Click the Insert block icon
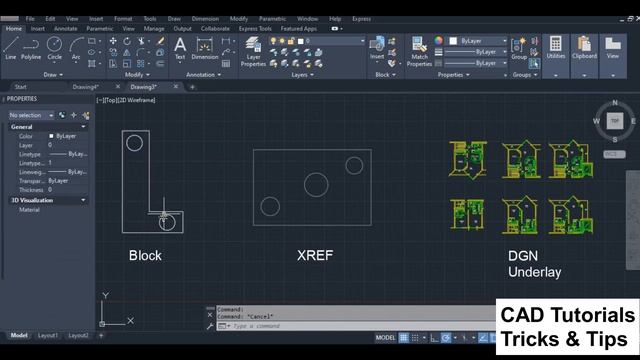The image size is (640, 360). [x=377, y=48]
